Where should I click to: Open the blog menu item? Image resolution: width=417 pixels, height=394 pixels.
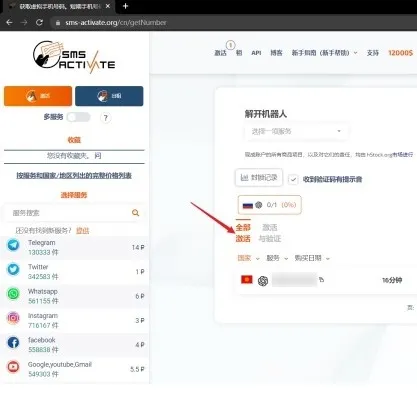(276, 53)
